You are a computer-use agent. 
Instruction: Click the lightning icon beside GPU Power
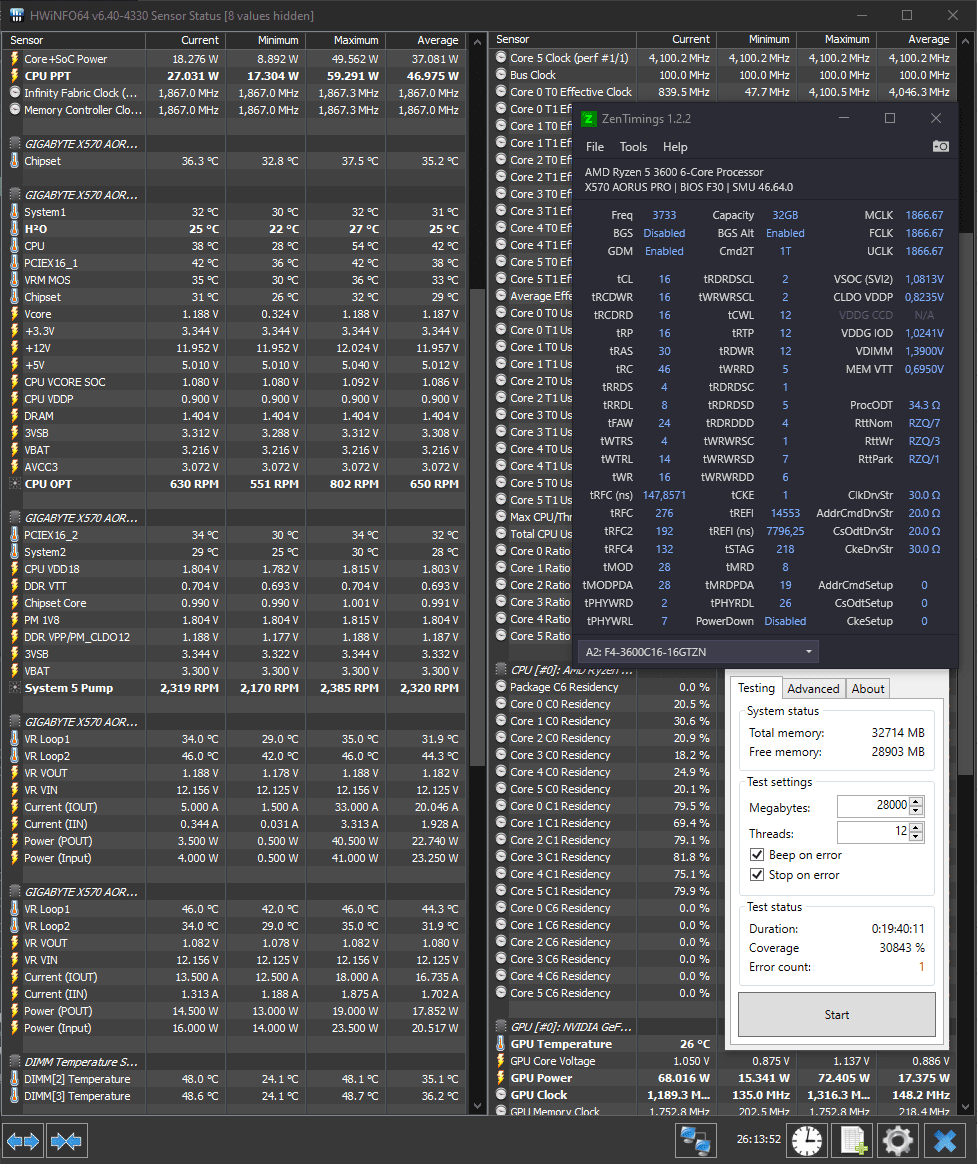point(501,1079)
